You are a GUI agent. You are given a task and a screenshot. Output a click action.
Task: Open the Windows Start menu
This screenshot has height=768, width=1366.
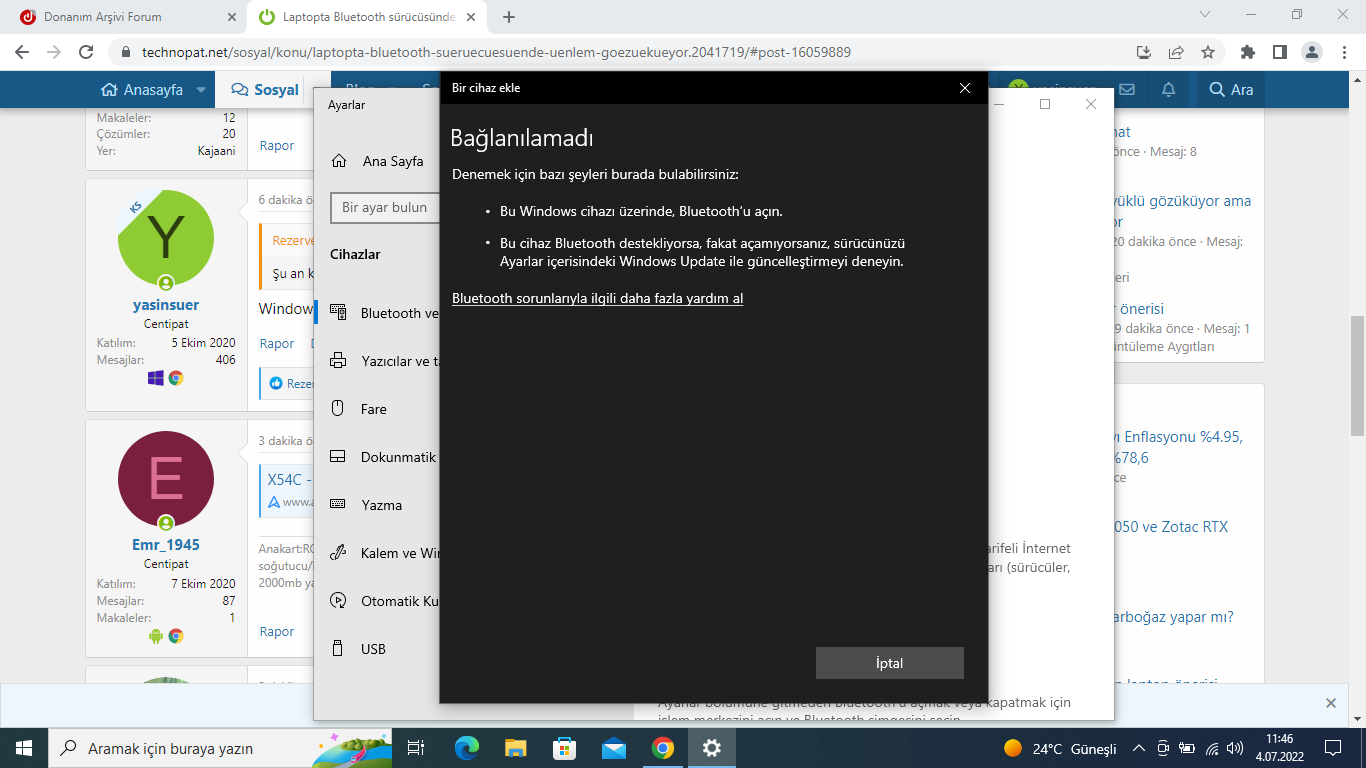point(23,748)
